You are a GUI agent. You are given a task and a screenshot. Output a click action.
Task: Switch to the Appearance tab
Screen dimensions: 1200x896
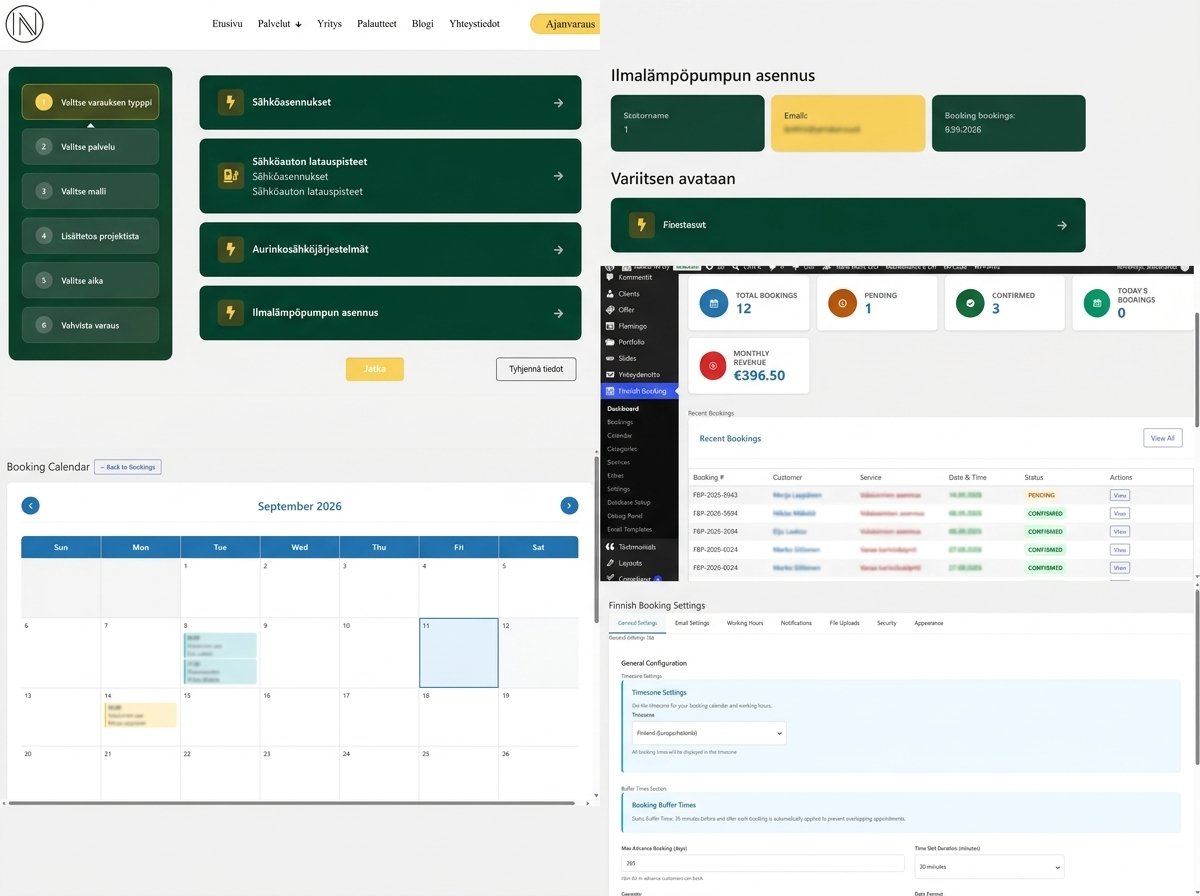[x=928, y=623]
